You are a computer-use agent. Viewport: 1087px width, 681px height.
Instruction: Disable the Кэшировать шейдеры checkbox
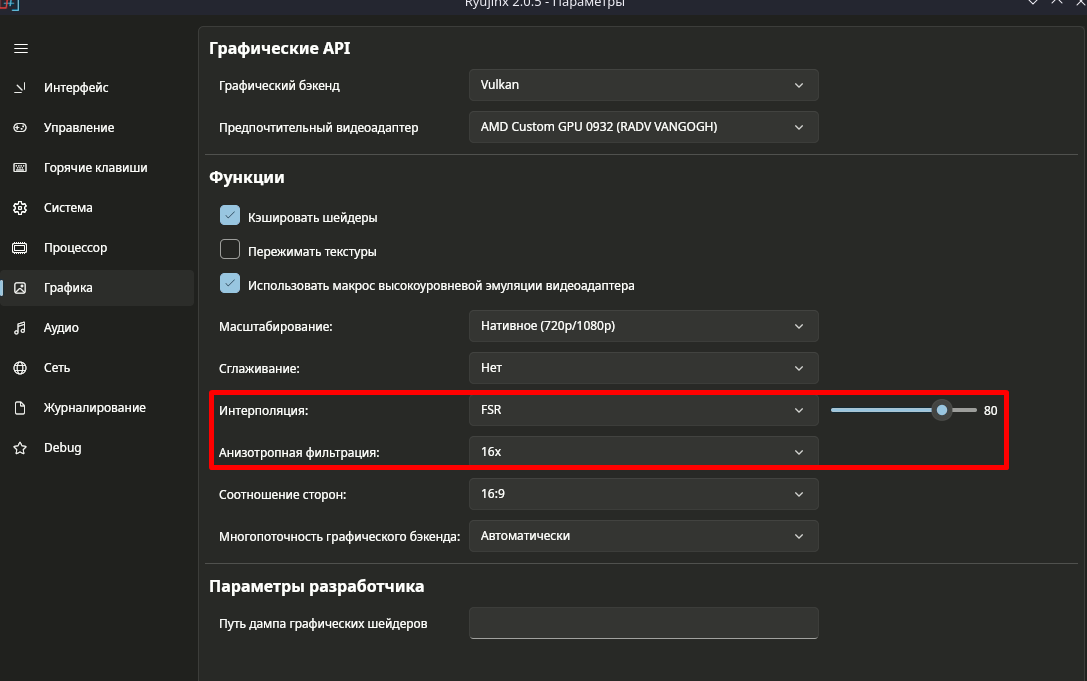pos(230,216)
